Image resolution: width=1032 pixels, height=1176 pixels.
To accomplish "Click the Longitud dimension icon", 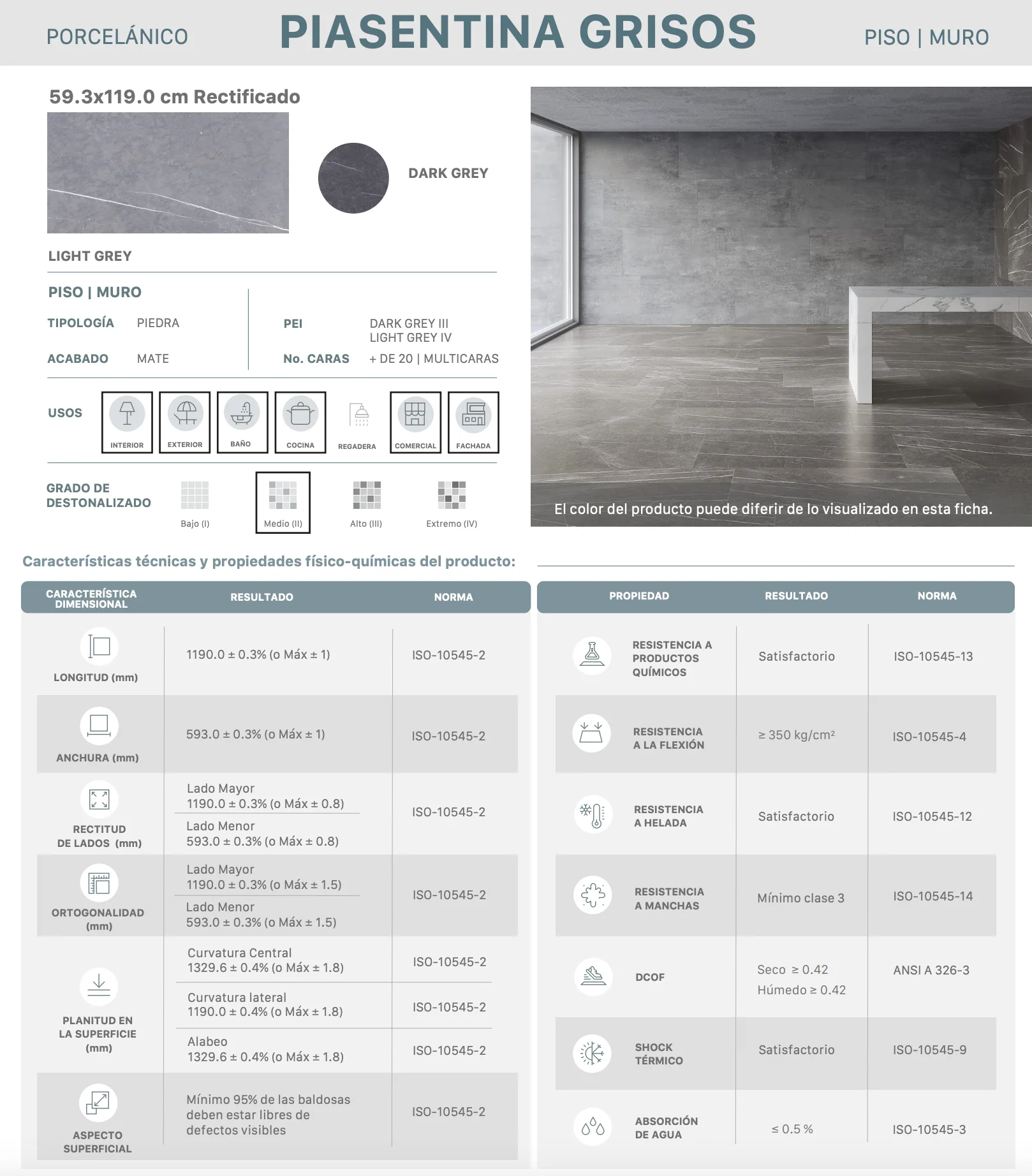I will pos(100,646).
